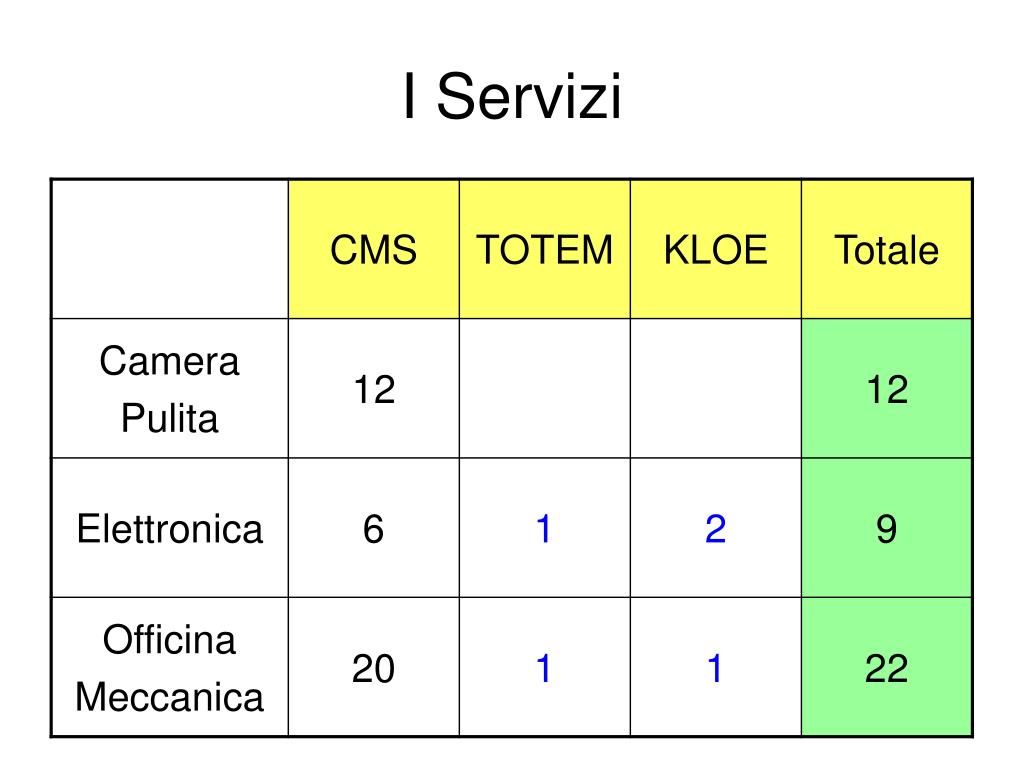This screenshot has height=768, width=1024.
Task: Click blue KLOE value 2 for Elettronica
Action: coord(716,528)
